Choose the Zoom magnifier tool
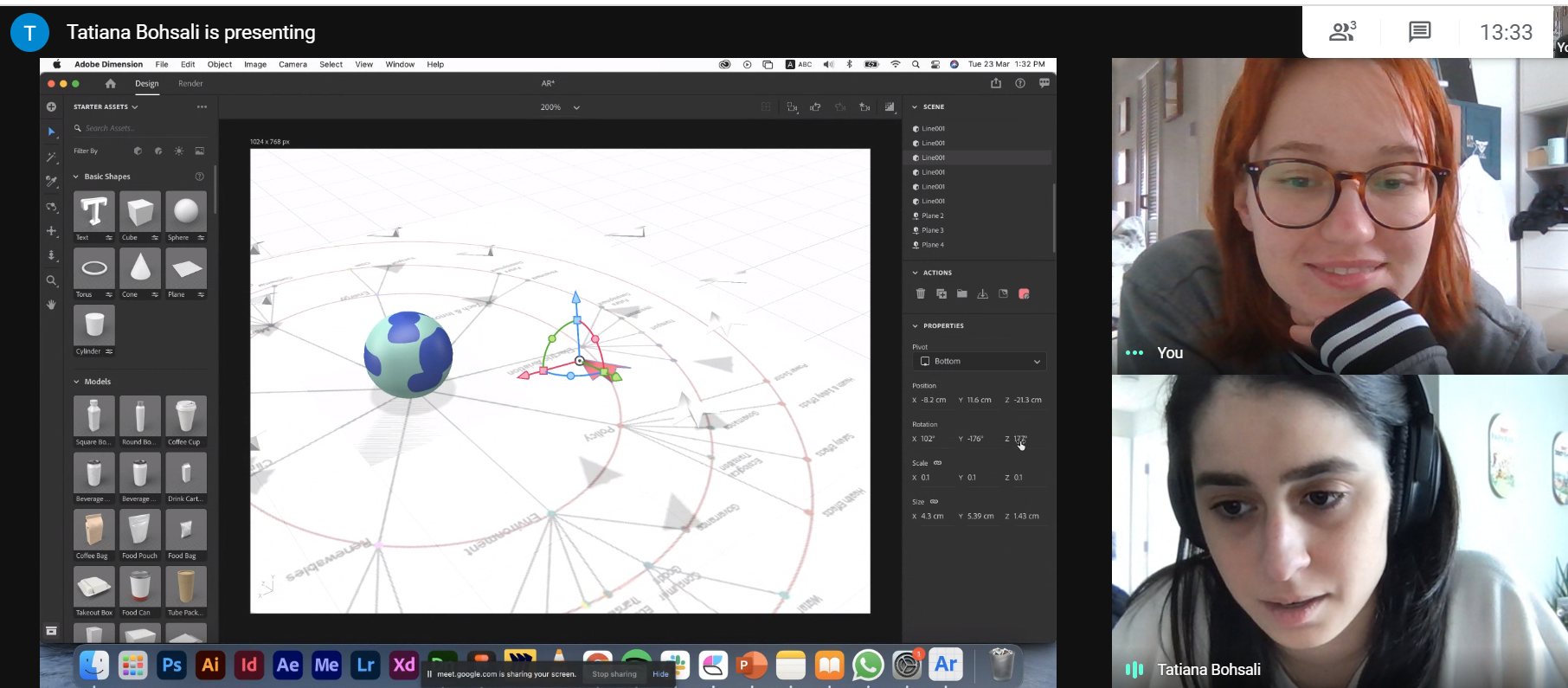1568x688 pixels. pos(51,280)
